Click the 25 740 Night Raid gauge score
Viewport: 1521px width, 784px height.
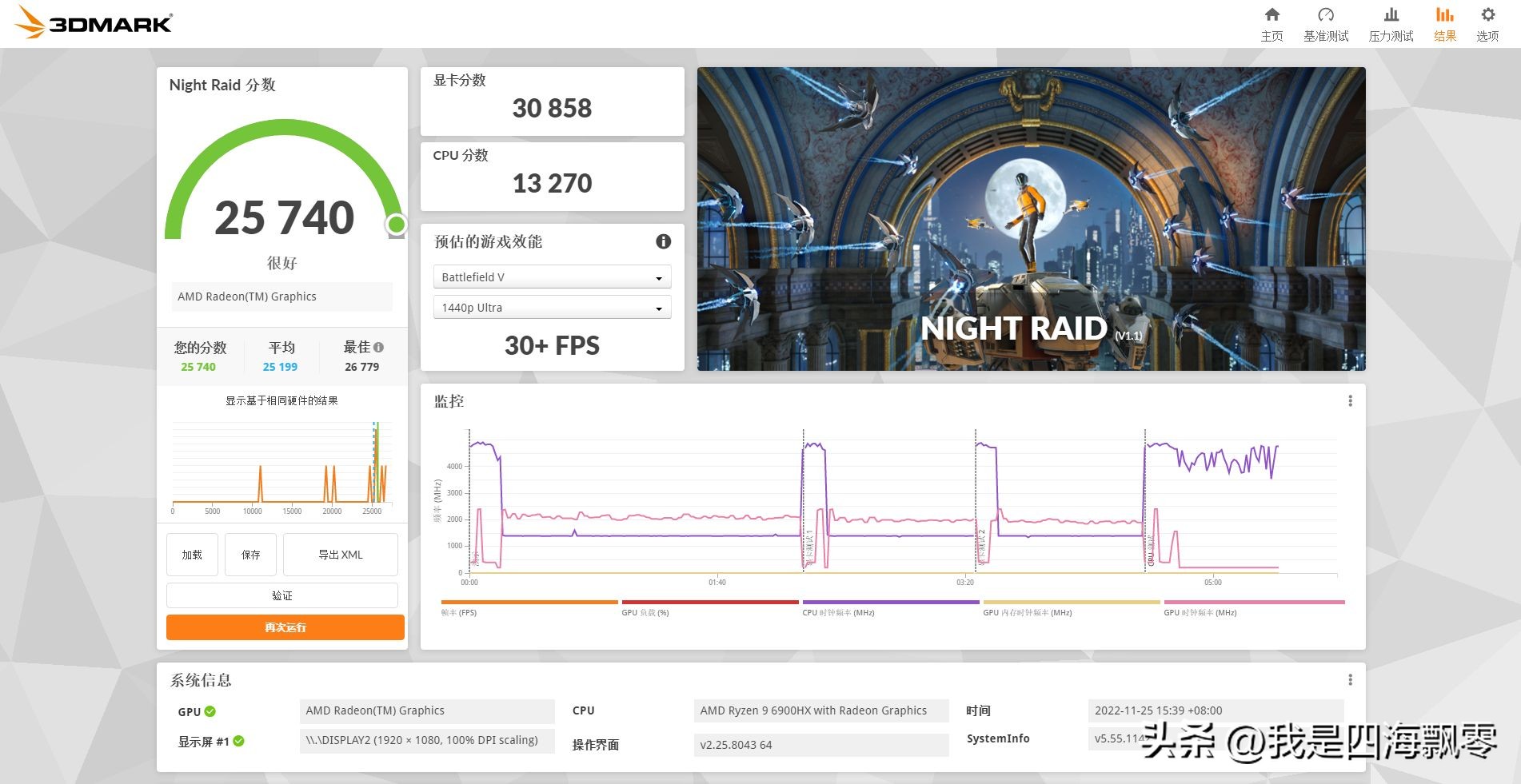pyautogui.click(x=284, y=217)
